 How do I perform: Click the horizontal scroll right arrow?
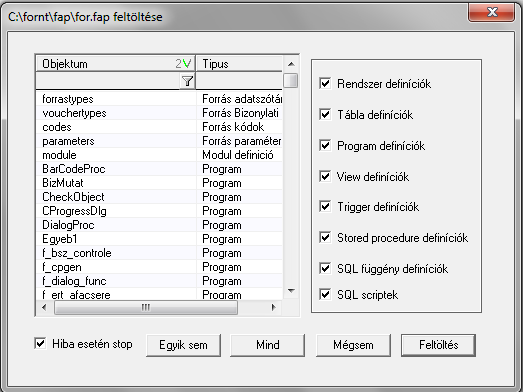click(274, 307)
